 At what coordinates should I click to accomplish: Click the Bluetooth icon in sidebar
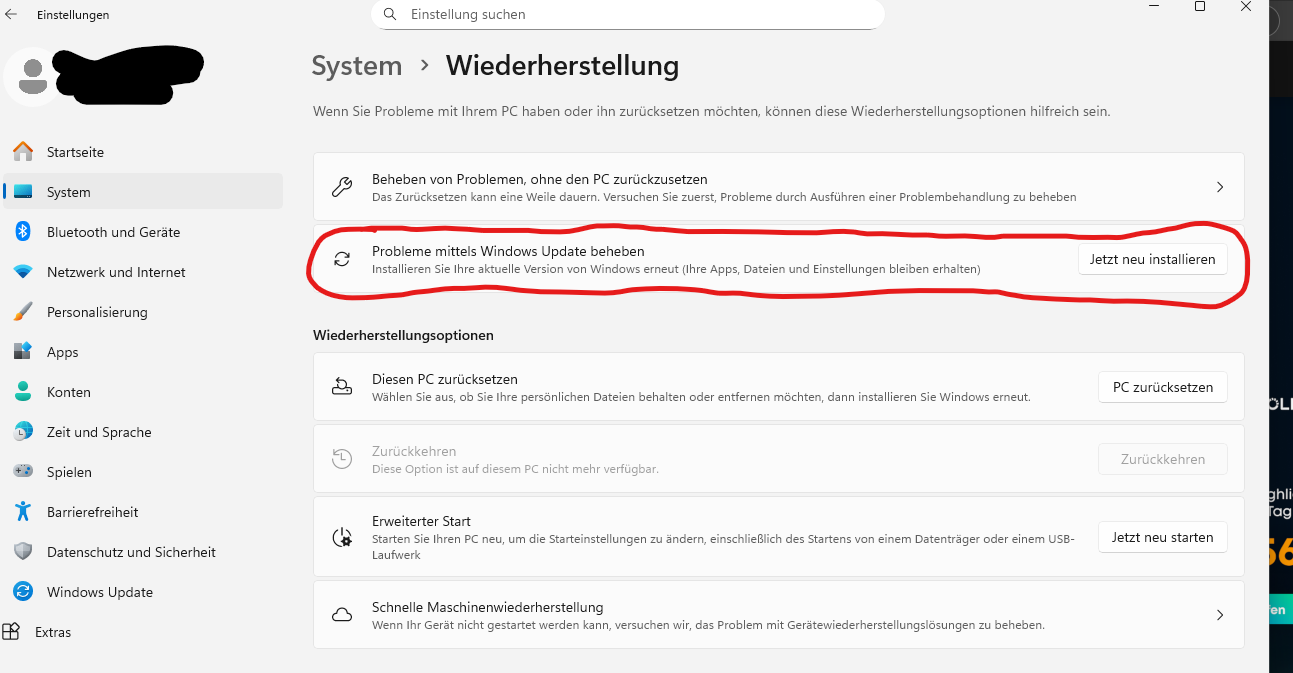pyautogui.click(x=23, y=232)
